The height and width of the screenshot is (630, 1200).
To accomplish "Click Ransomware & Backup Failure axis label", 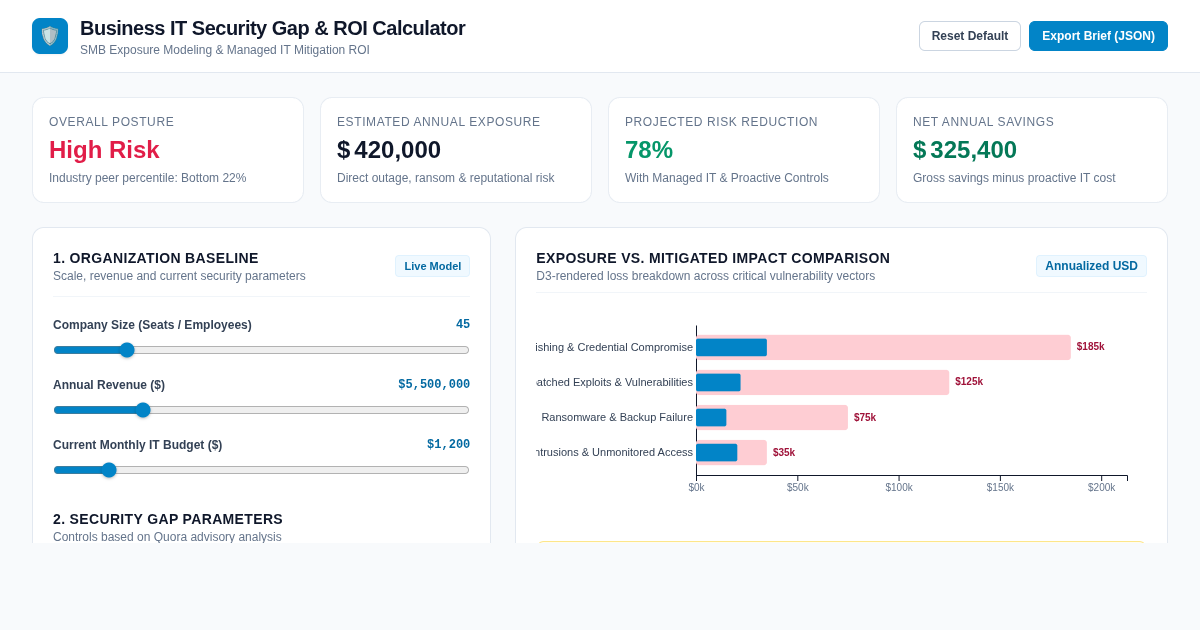I will (x=617, y=417).
